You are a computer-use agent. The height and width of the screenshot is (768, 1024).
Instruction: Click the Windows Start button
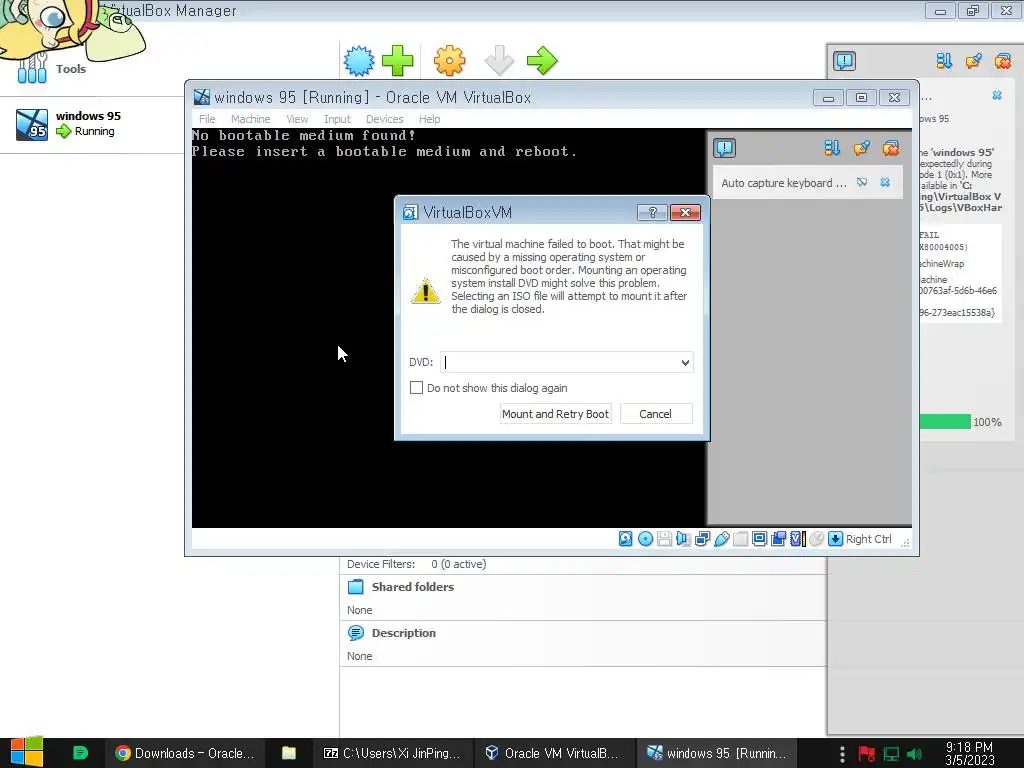click(27, 752)
